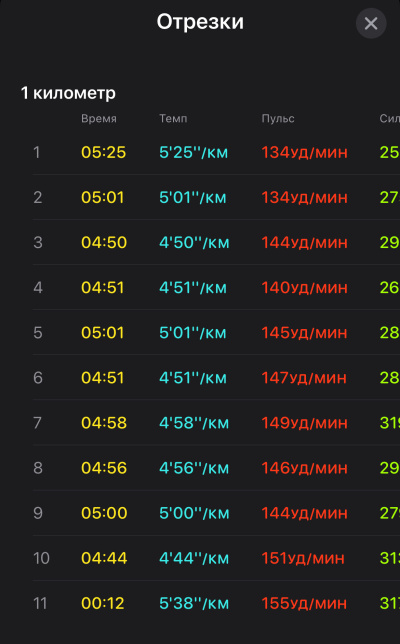Viewport: 400px width, 644px height.
Task: Select split 10 time 04:44
Action: point(104,558)
